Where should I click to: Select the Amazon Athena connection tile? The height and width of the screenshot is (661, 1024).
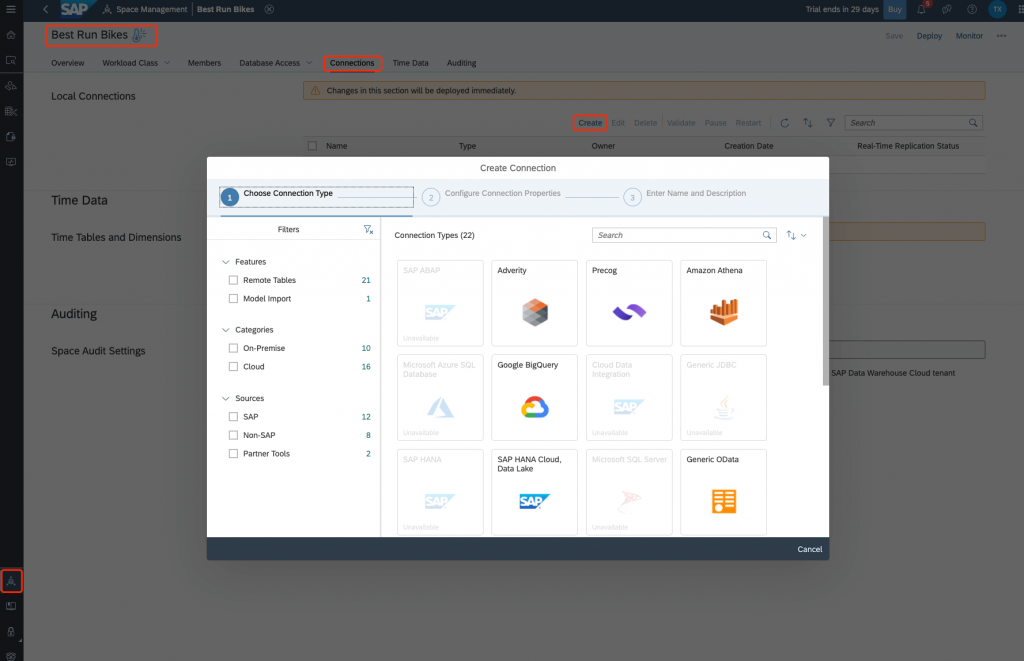point(724,303)
